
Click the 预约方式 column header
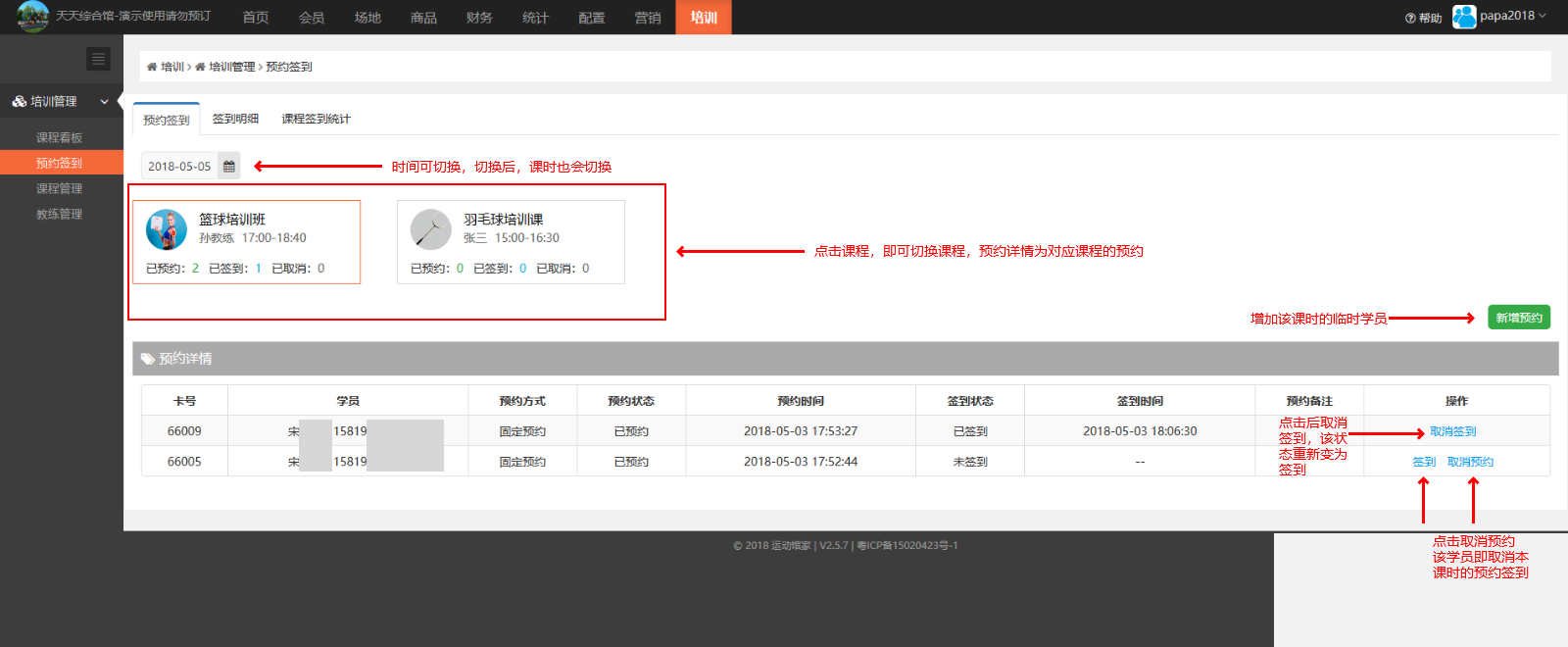click(522, 401)
